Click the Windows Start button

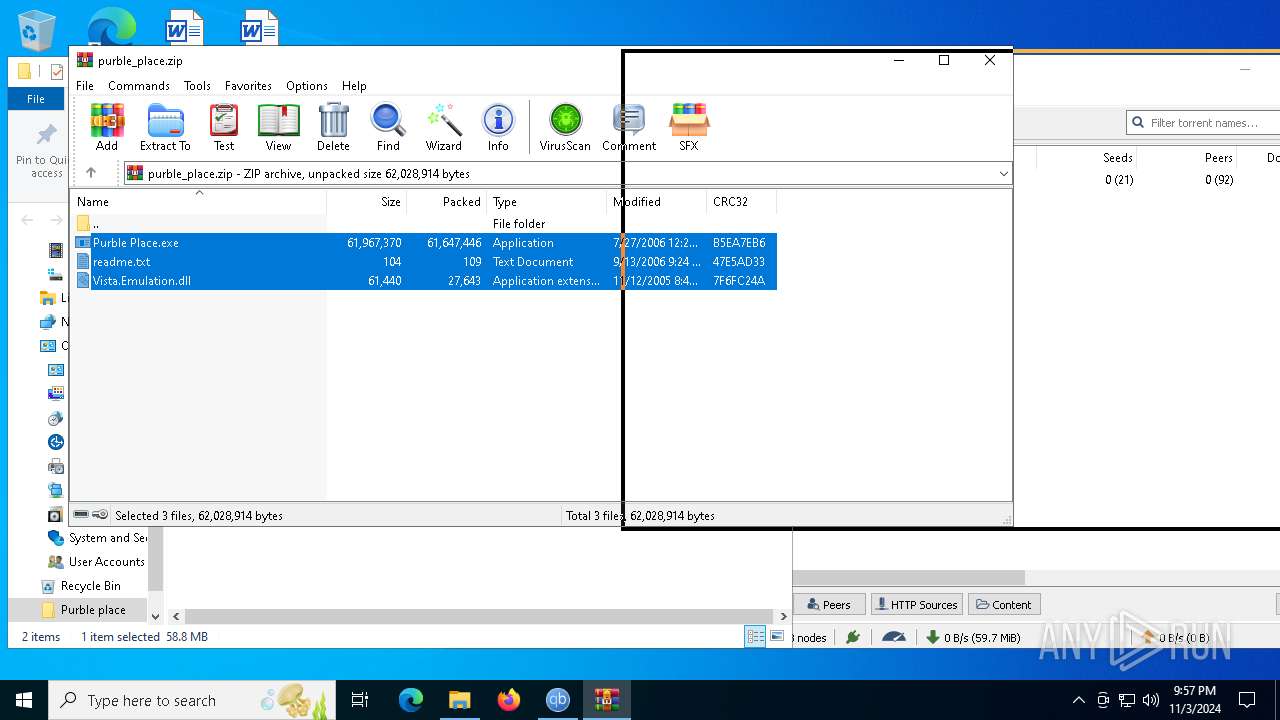(x=24, y=700)
